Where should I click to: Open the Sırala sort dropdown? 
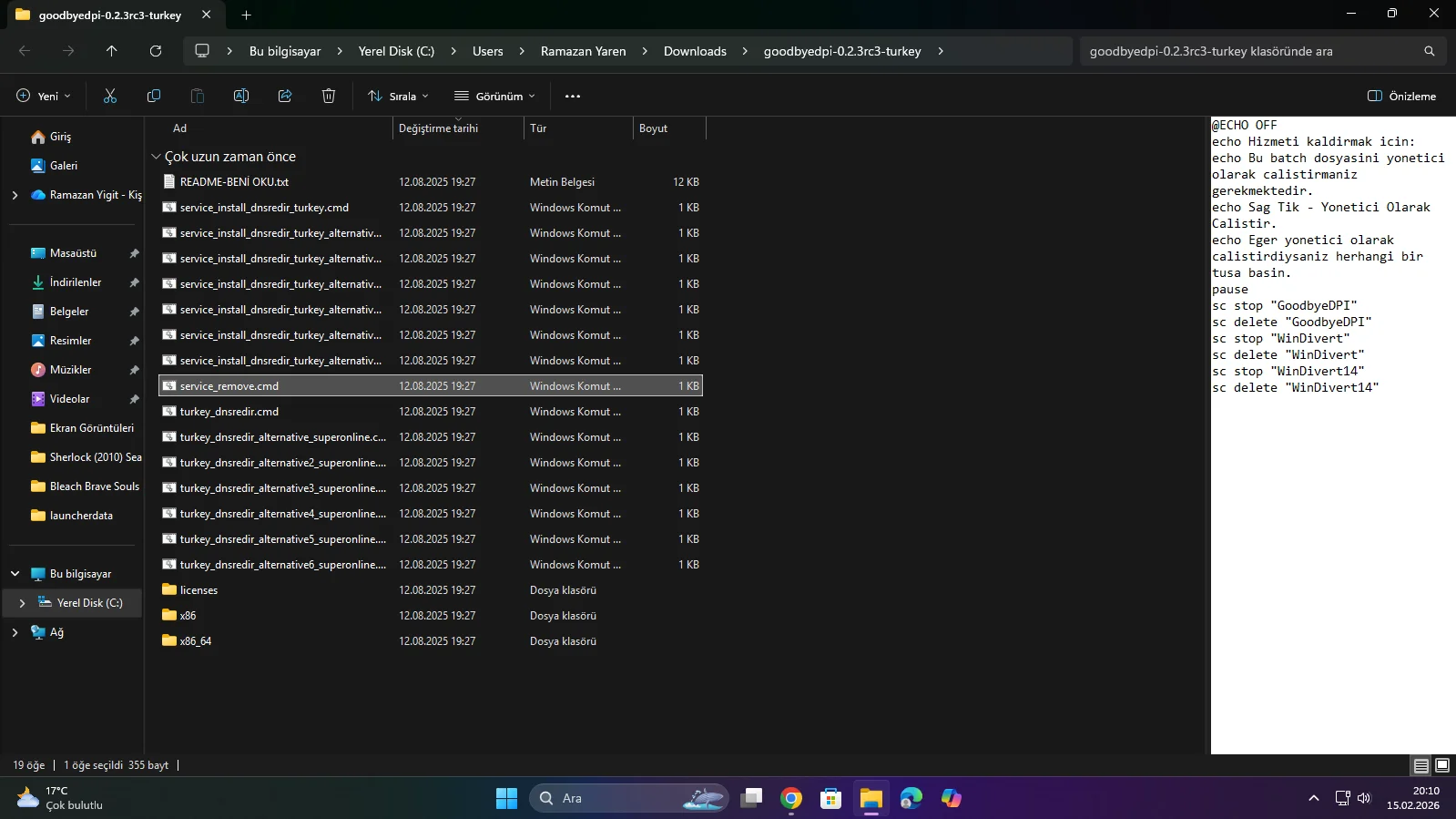click(398, 96)
